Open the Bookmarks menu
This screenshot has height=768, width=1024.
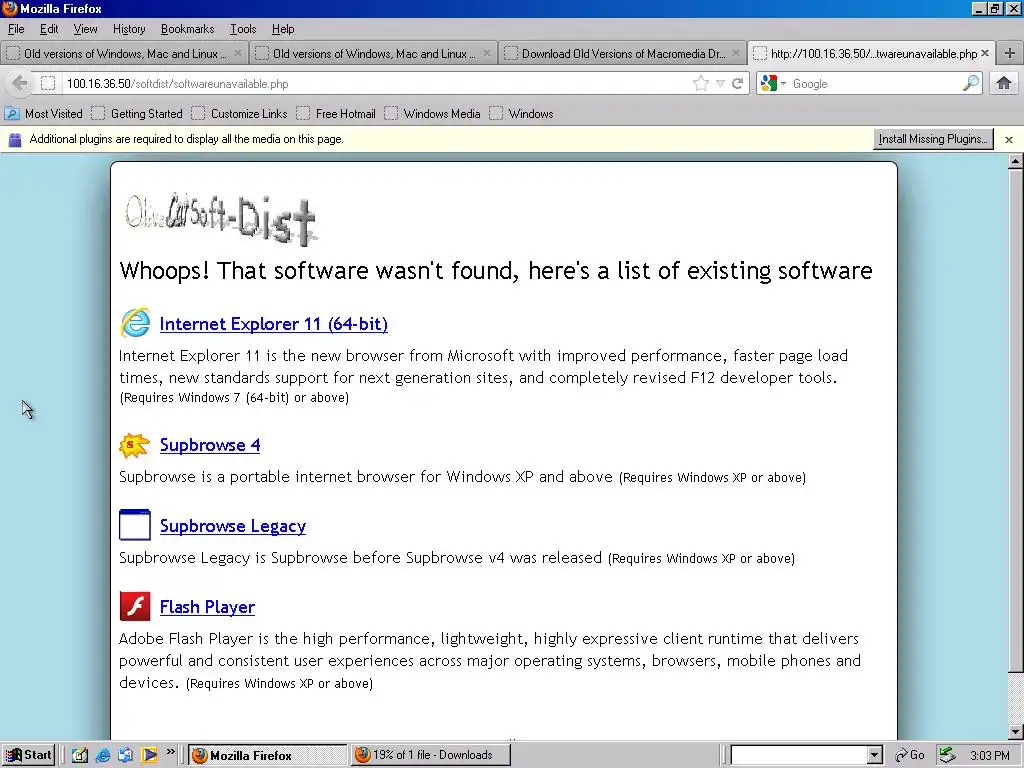pos(187,29)
